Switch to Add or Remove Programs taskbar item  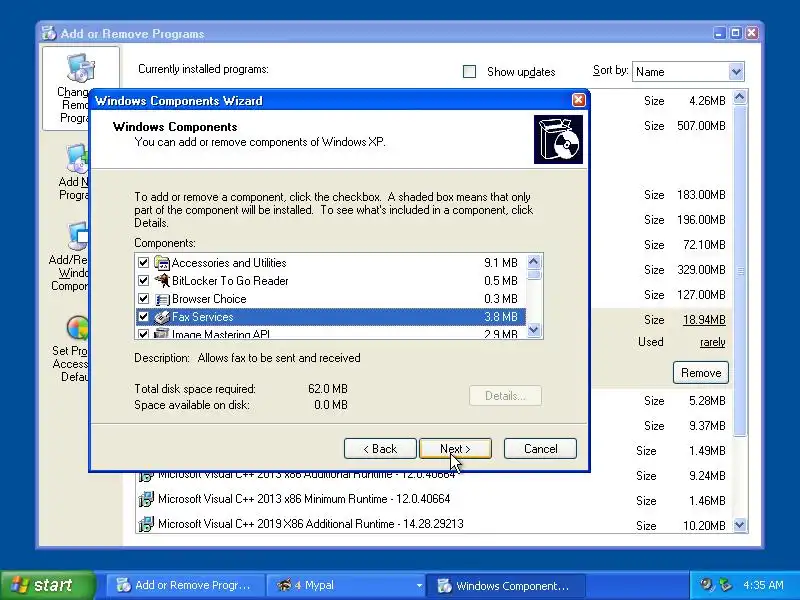(x=186, y=585)
